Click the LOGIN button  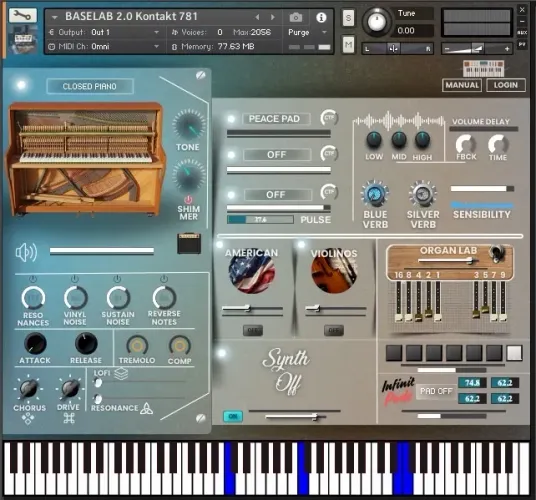(x=506, y=85)
